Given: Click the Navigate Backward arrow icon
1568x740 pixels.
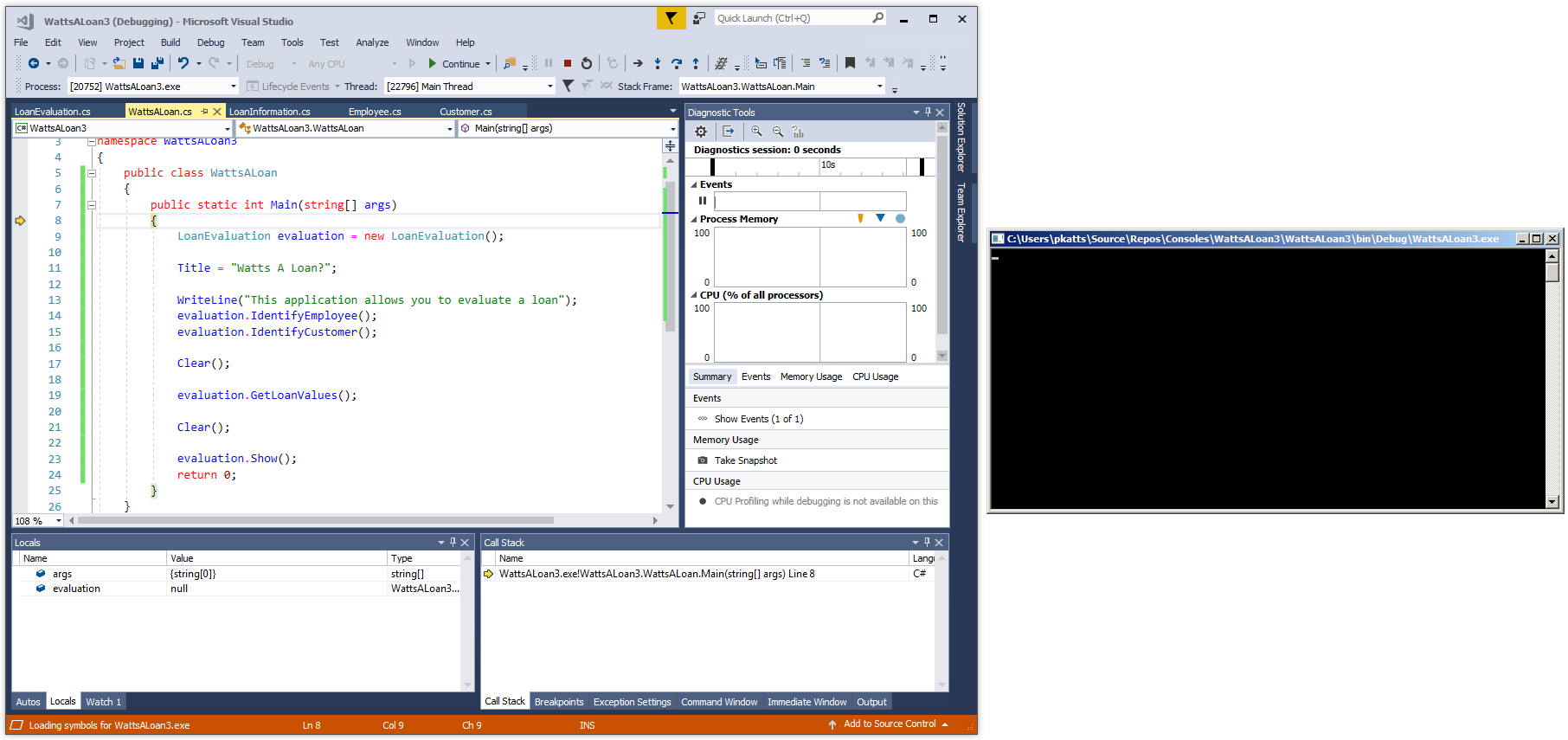Looking at the screenshot, I should pos(34,63).
